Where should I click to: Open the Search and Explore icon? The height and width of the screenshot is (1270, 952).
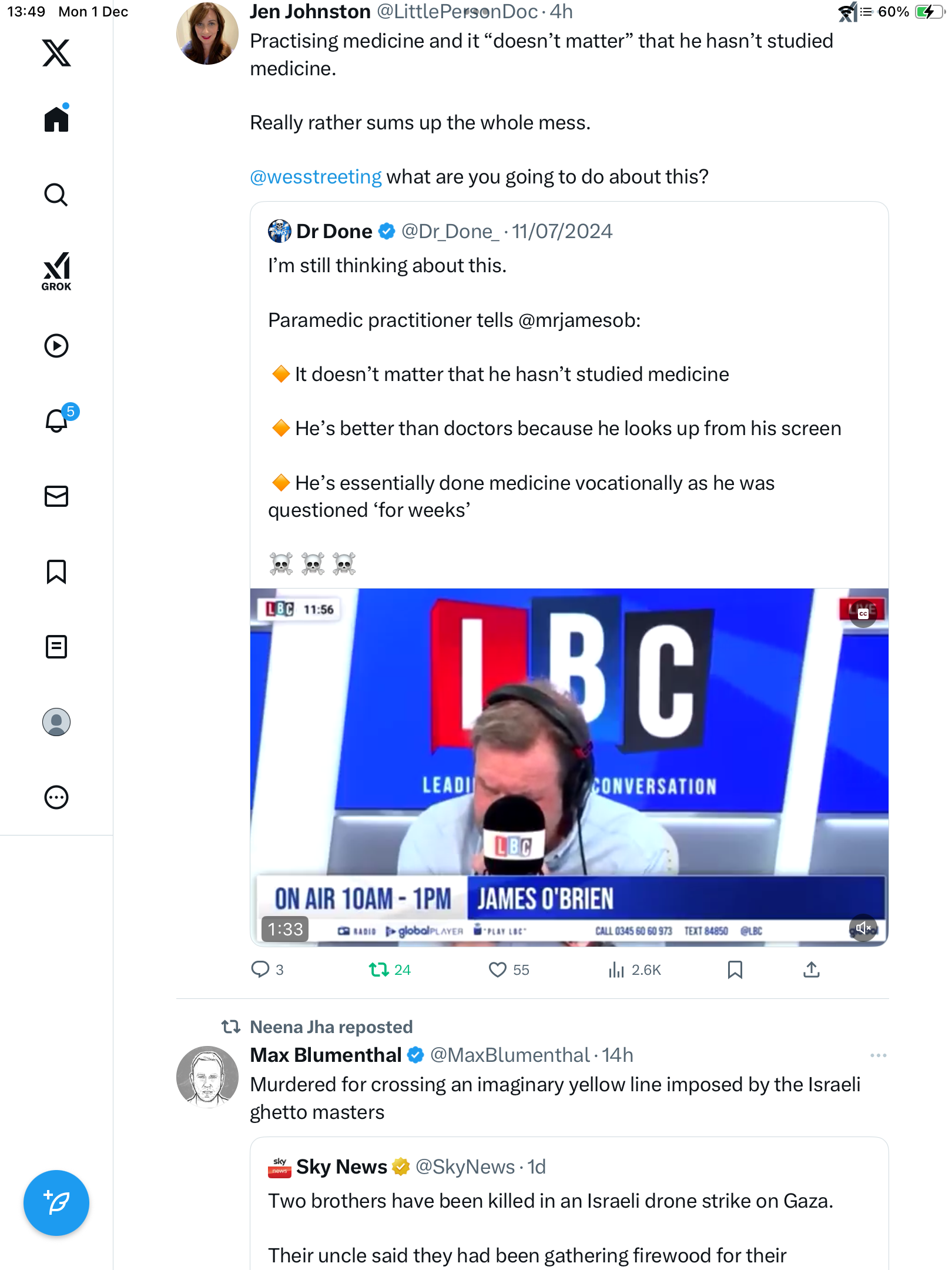[56, 195]
